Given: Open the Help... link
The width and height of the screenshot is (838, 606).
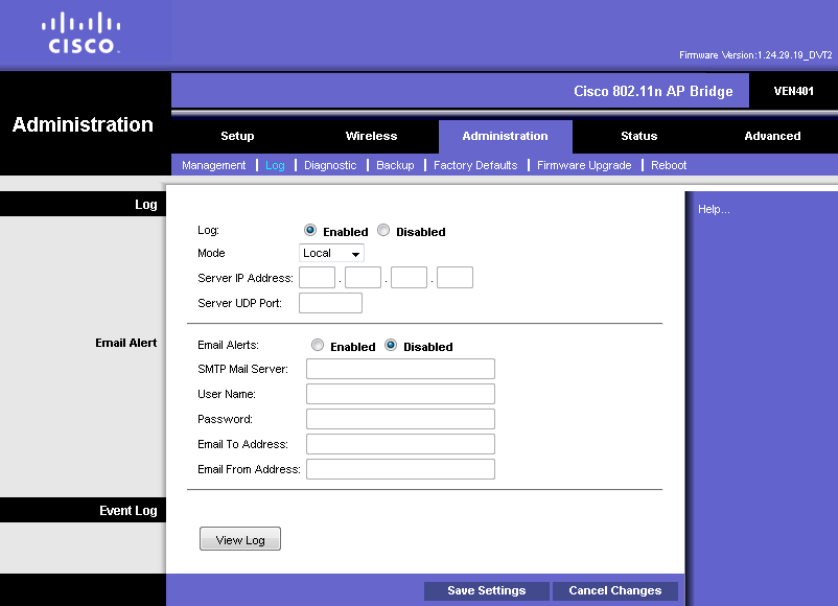Looking at the screenshot, I should click(713, 209).
